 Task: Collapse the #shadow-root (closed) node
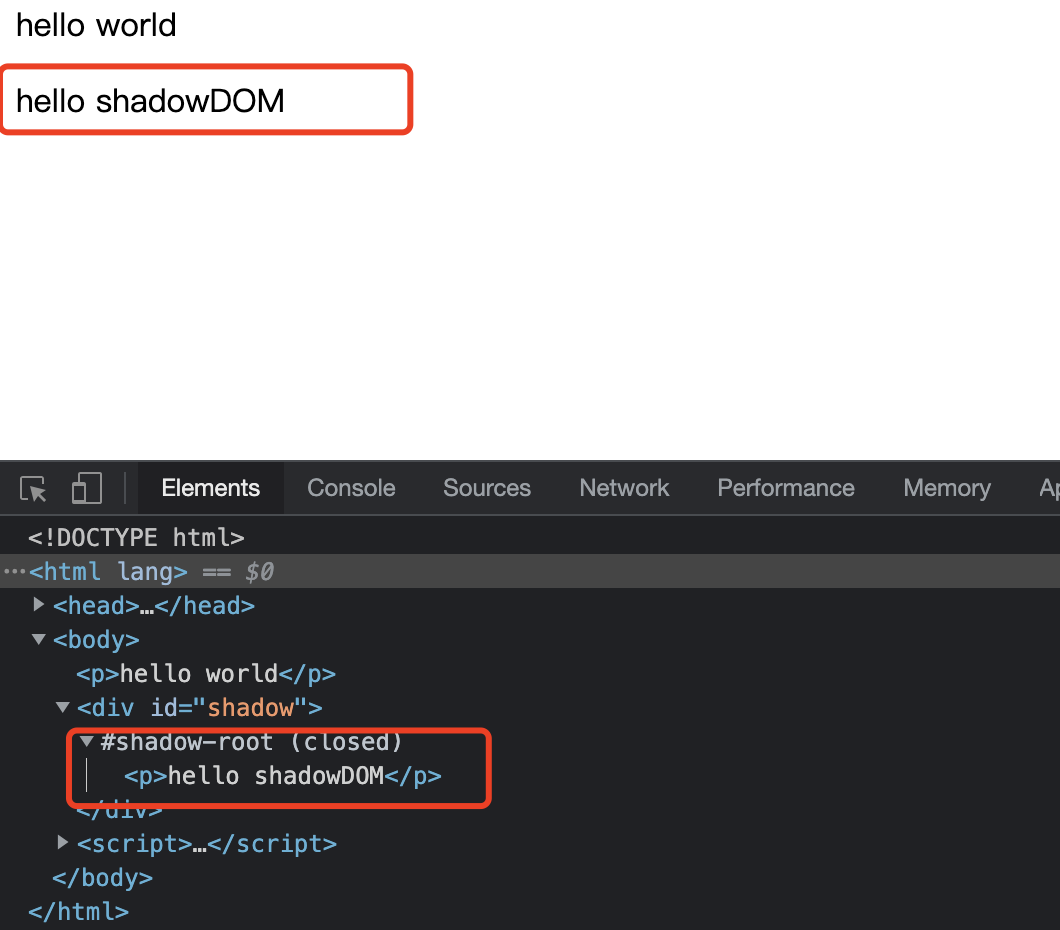(x=87, y=741)
